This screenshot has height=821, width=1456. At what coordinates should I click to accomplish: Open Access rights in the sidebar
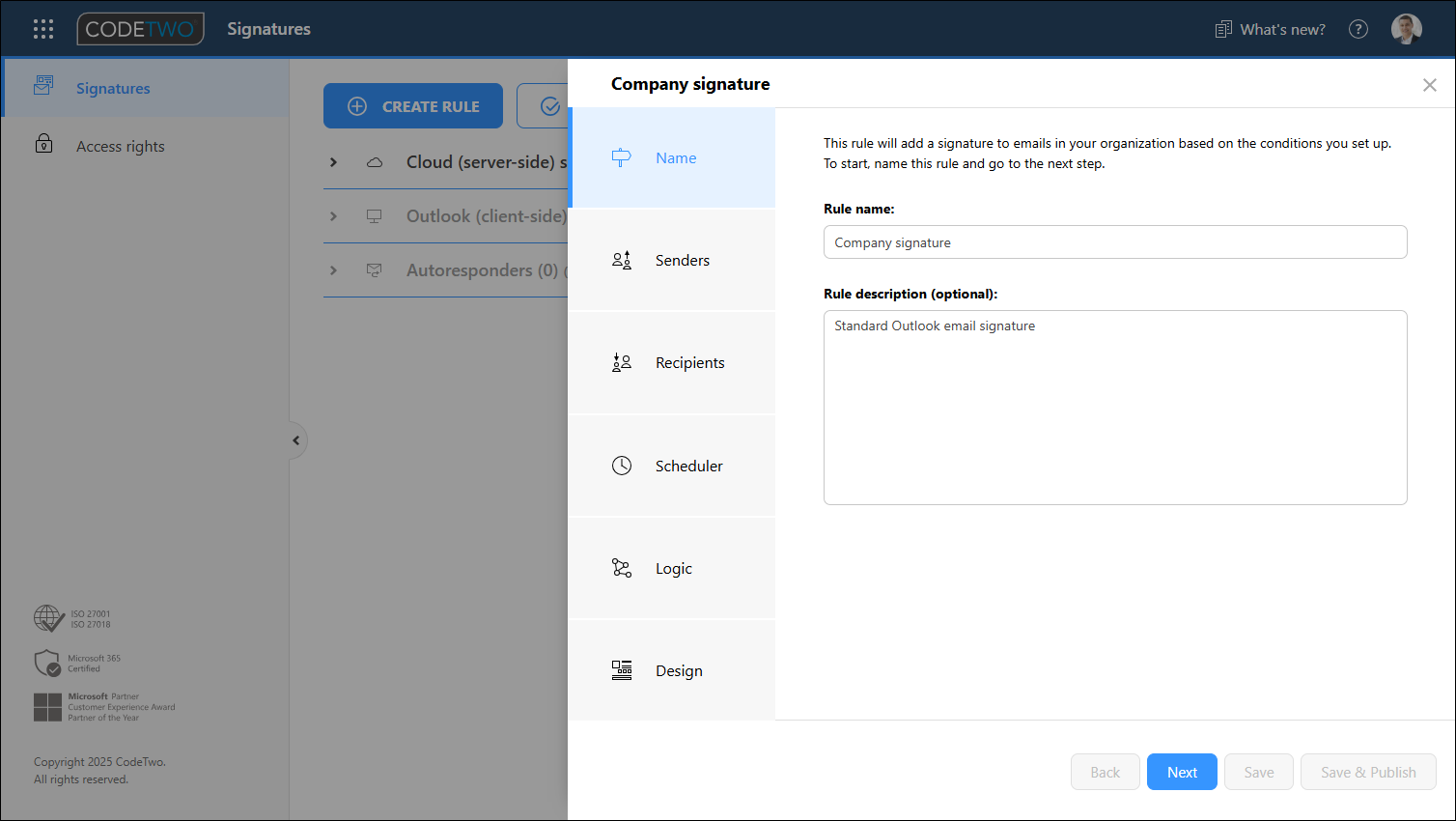(x=146, y=146)
